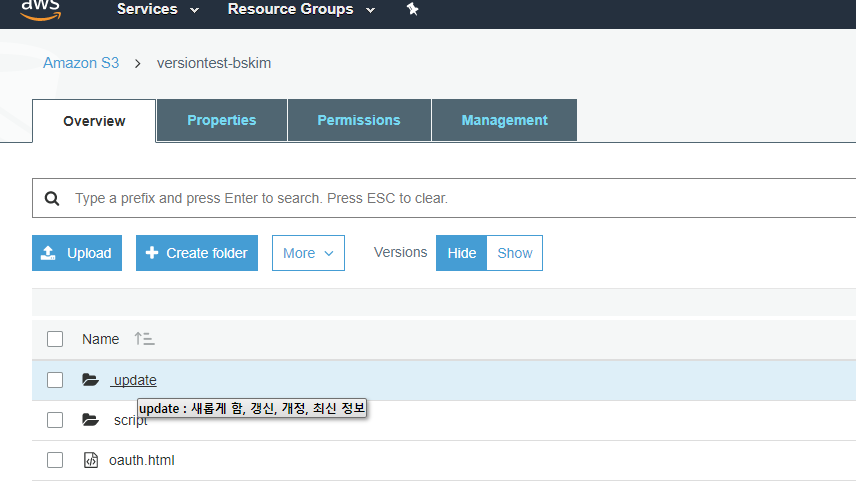This screenshot has height=491, width=856.
Task: Check the update folder checkbox
Action: [x=55, y=380]
